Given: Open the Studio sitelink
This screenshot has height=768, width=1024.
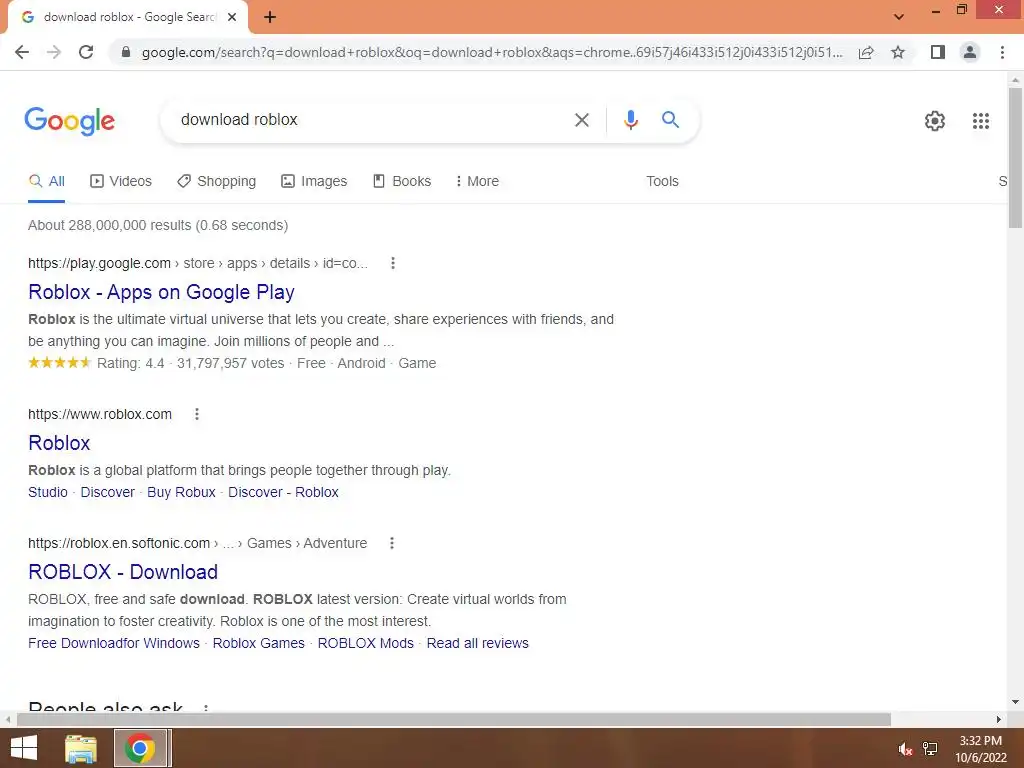Looking at the screenshot, I should coord(48,492).
